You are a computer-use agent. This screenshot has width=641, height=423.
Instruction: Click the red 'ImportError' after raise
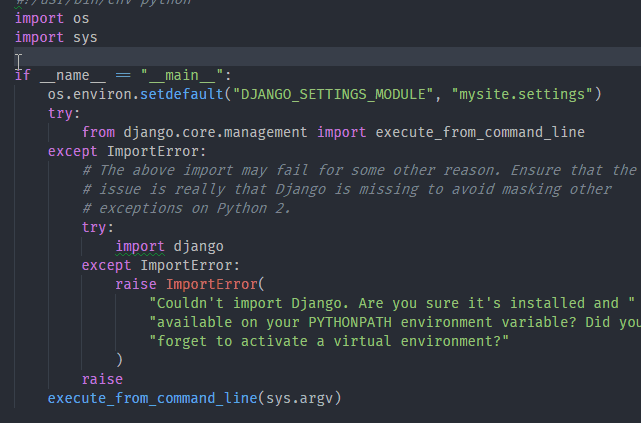coord(211,284)
